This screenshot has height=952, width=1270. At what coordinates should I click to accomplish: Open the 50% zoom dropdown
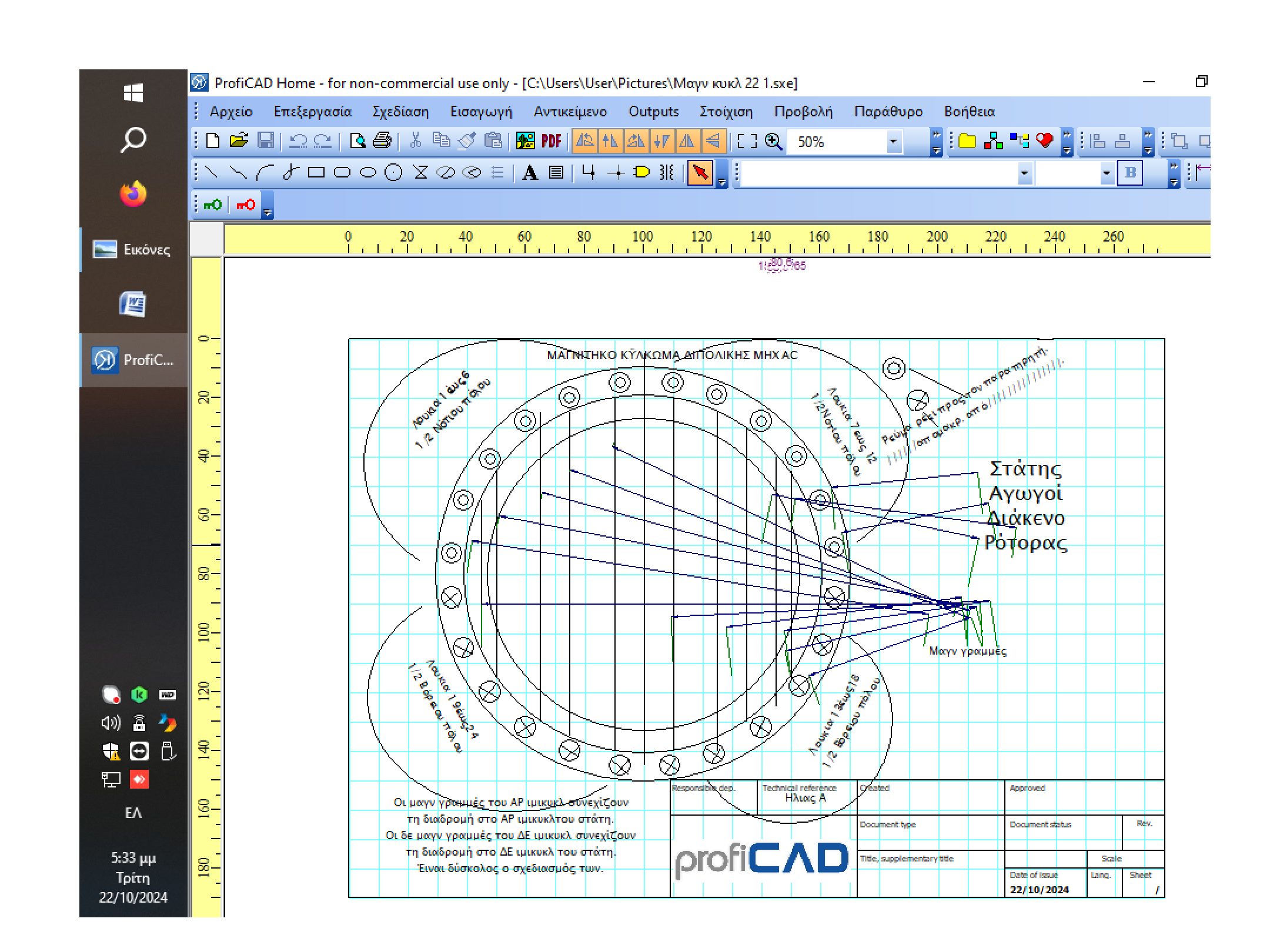click(x=893, y=142)
